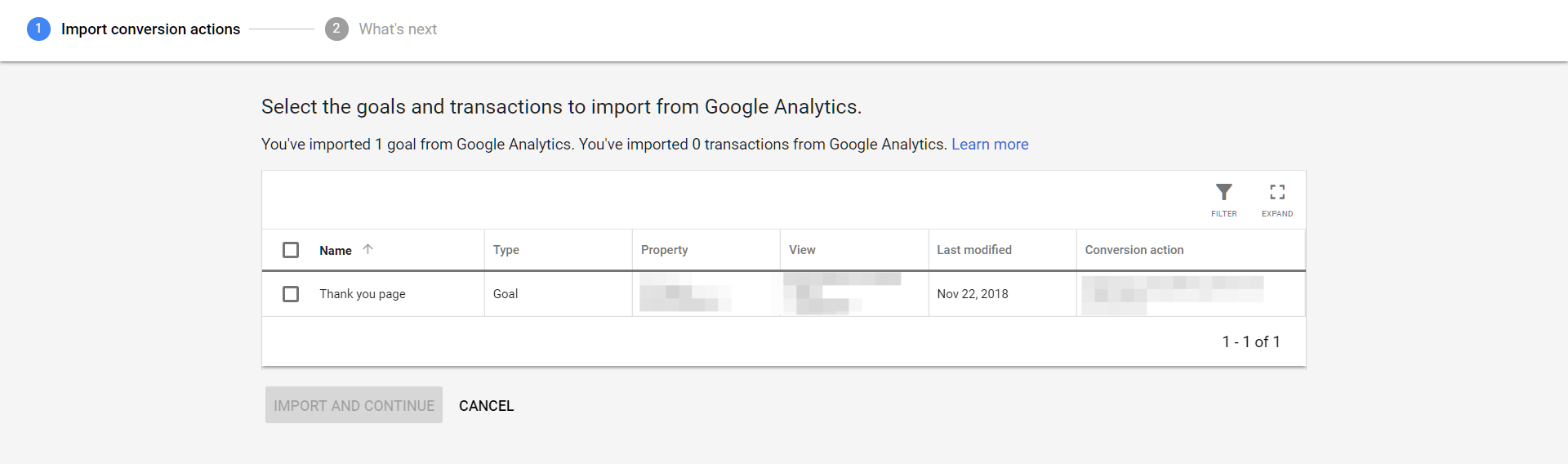Click the Property column header
This screenshot has width=1568, height=464.
click(665, 250)
